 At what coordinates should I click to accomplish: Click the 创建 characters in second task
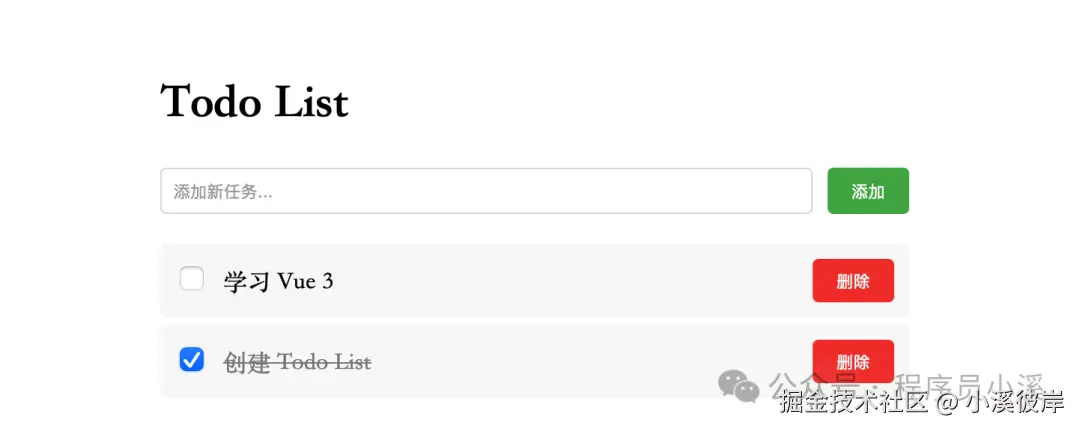(x=247, y=362)
